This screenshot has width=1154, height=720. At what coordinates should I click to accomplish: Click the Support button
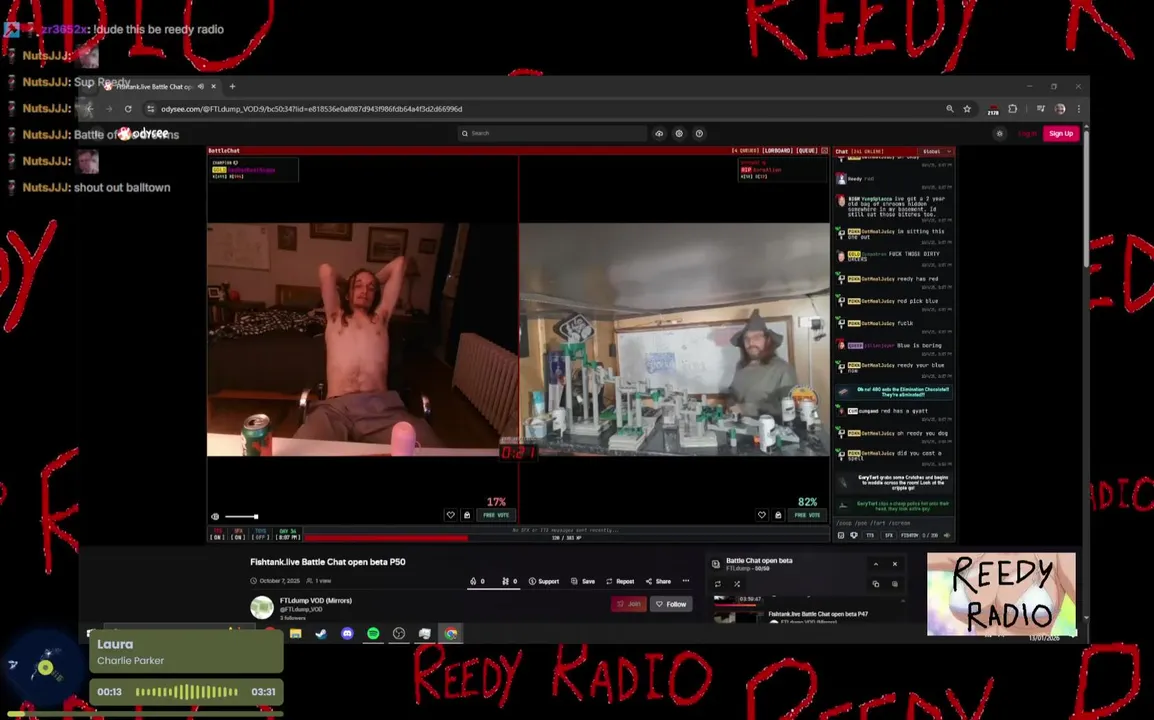544,581
